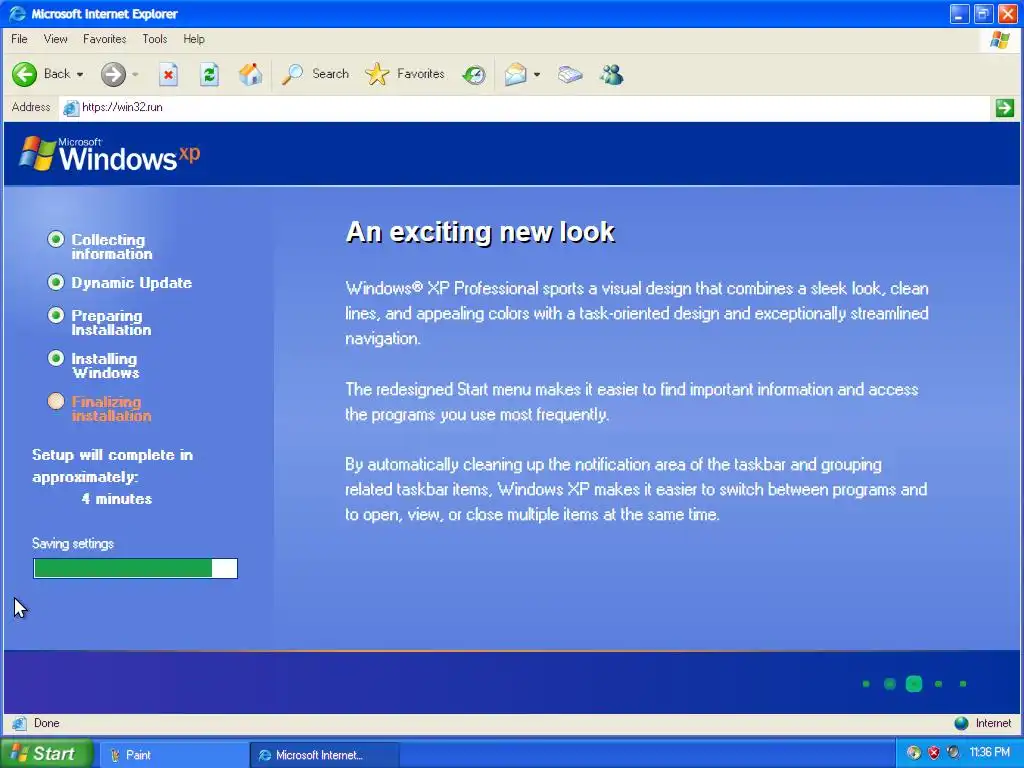Click the "Saving settings" label
This screenshot has width=1024, height=768.
(x=73, y=543)
